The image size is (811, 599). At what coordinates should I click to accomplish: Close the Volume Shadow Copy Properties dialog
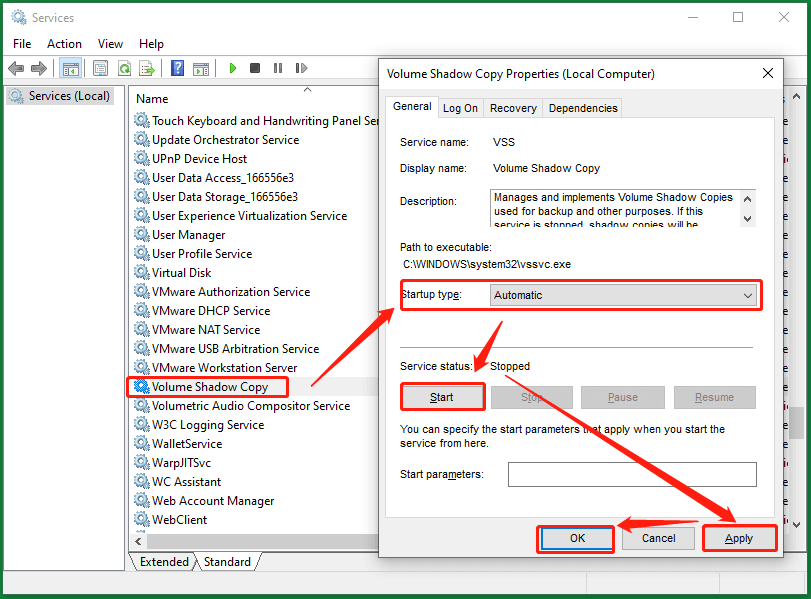coord(768,73)
